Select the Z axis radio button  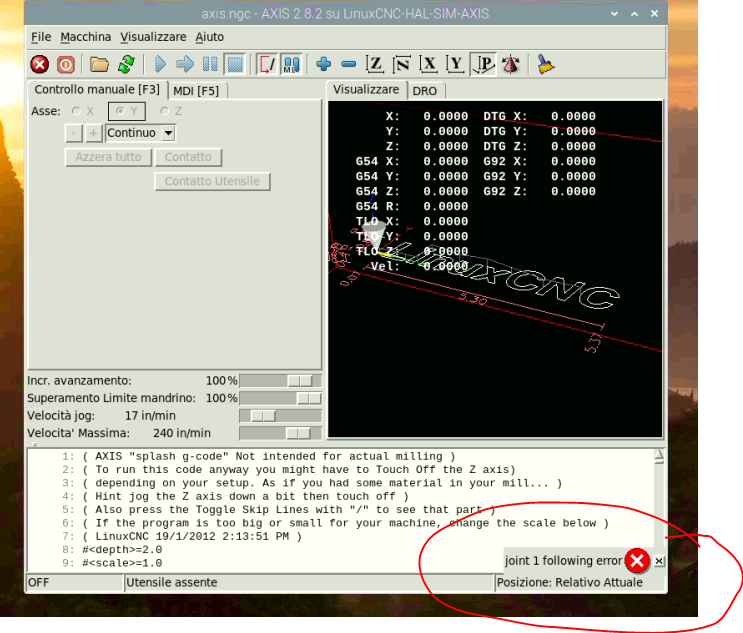[171, 111]
